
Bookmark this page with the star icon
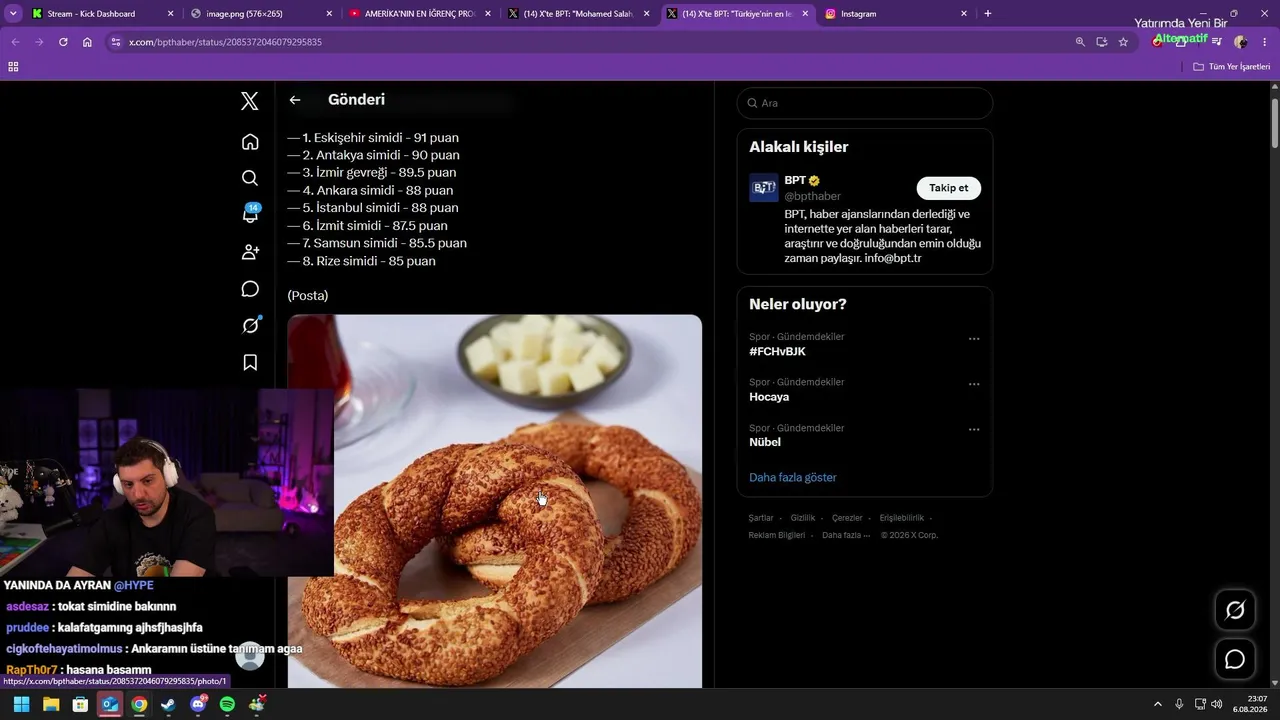(1123, 42)
